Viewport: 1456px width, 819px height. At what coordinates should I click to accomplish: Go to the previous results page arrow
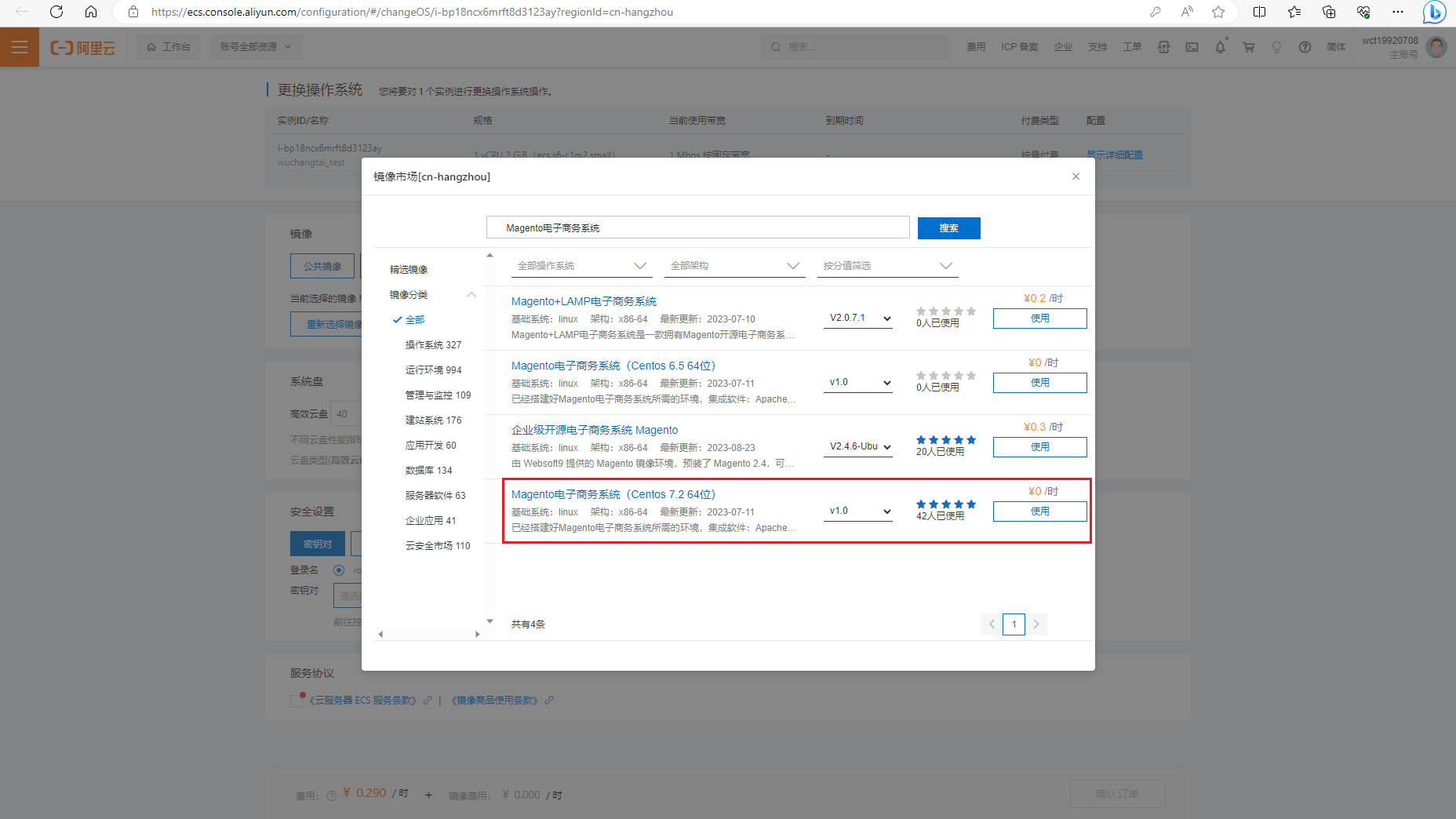[992, 624]
